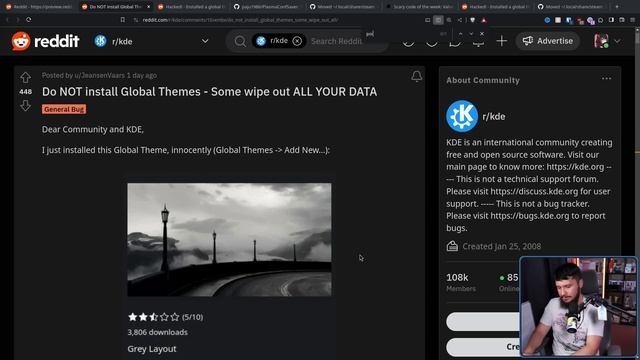The image size is (640, 360).
Task: Switch to the last GitHub tab
Action: pyautogui.click(x=571, y=7)
